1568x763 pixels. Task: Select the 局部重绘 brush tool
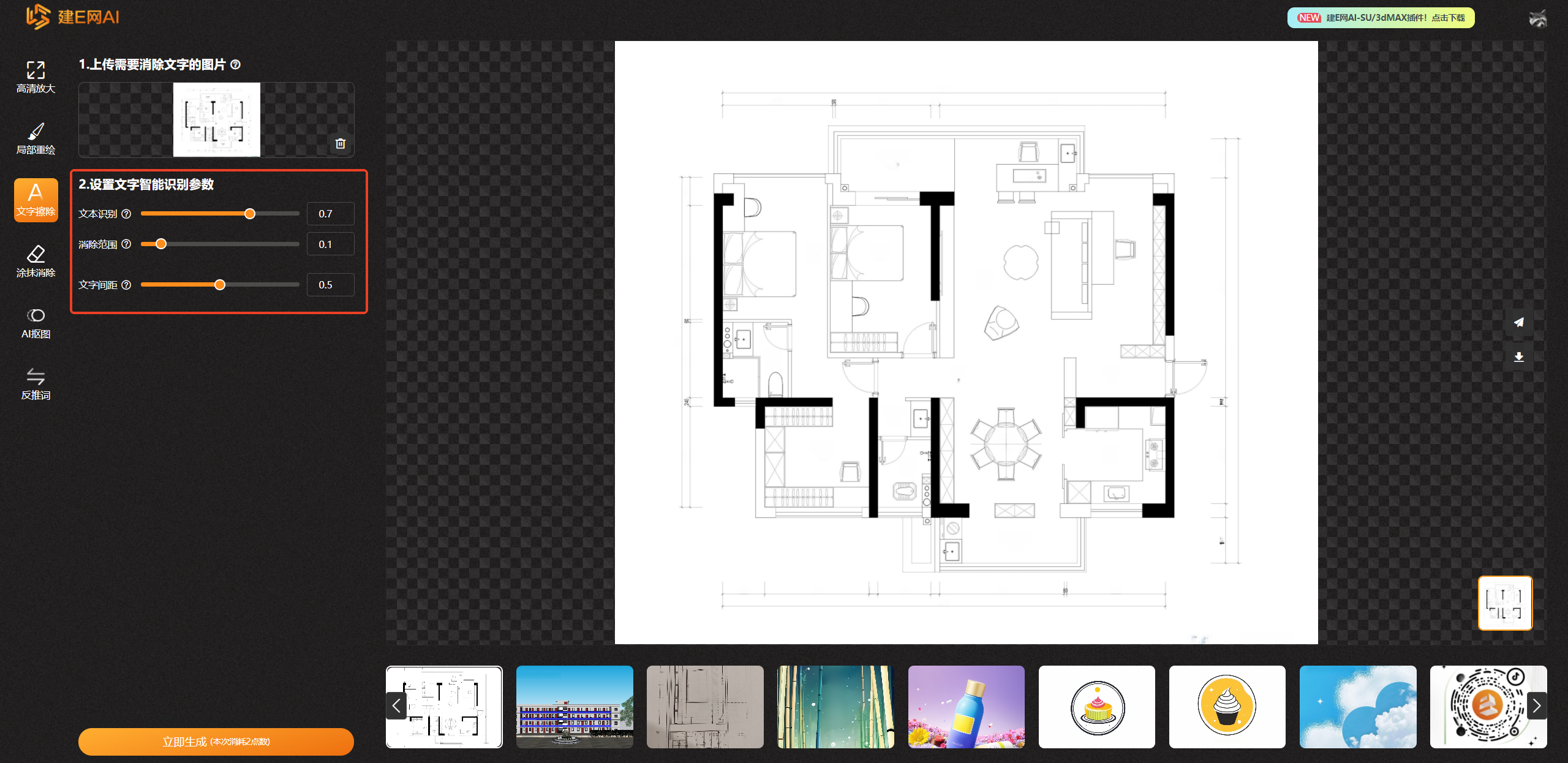36,138
